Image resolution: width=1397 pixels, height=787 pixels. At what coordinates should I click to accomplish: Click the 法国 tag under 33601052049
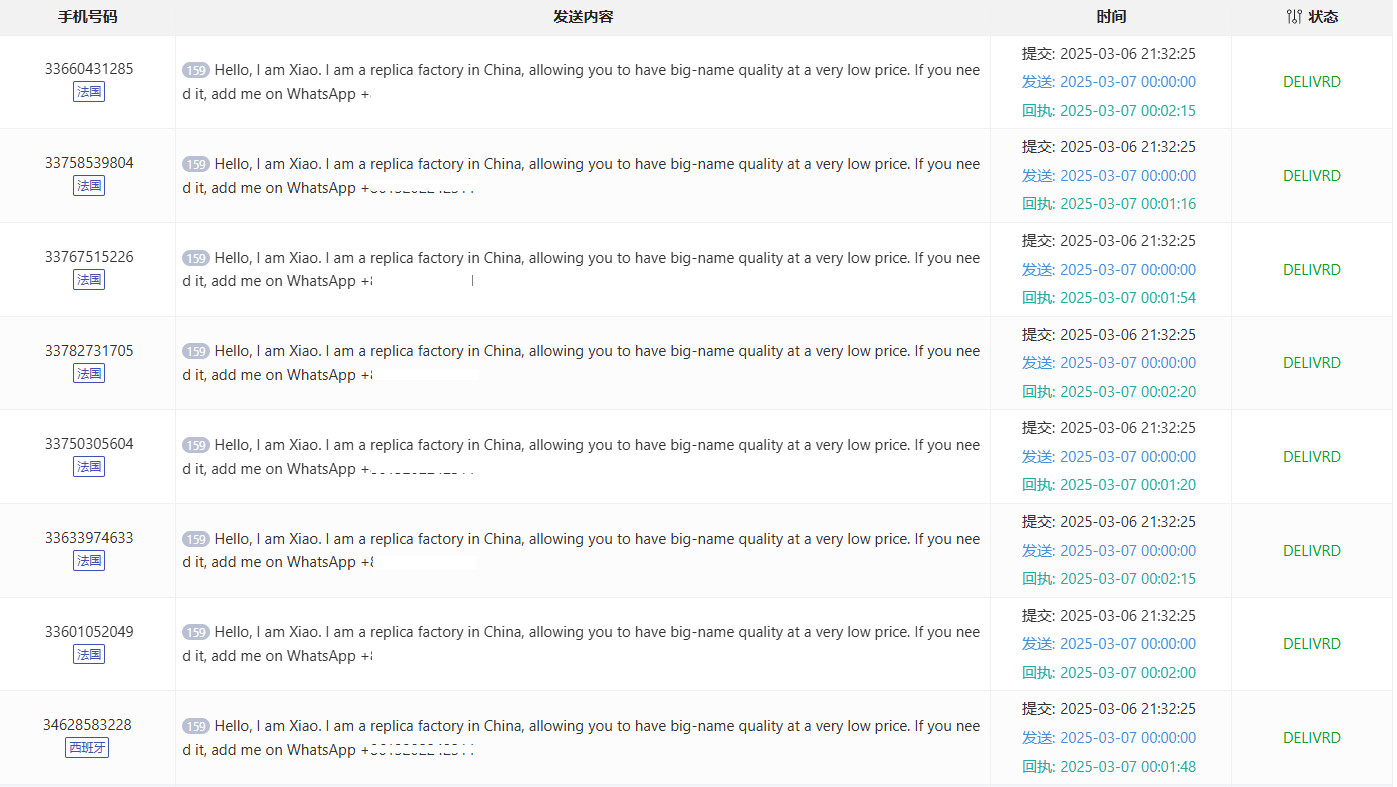(x=89, y=655)
